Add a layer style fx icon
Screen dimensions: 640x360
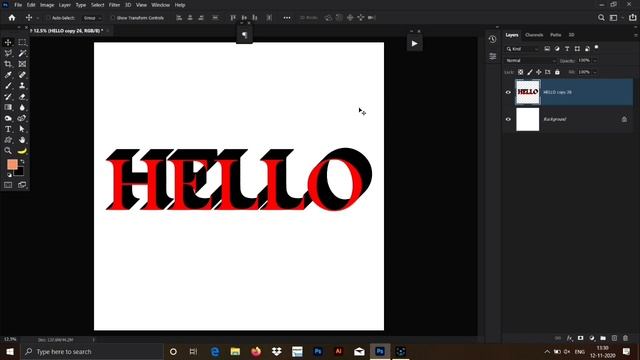click(x=569, y=338)
